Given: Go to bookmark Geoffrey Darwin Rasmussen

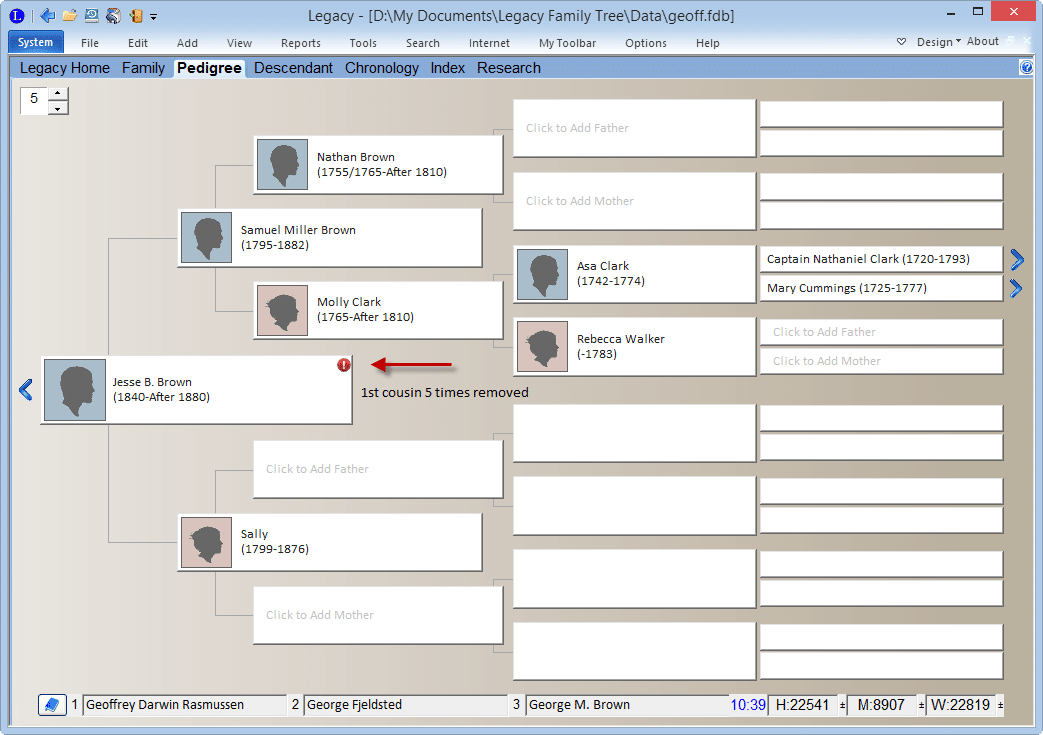Looking at the screenshot, I should point(184,704).
